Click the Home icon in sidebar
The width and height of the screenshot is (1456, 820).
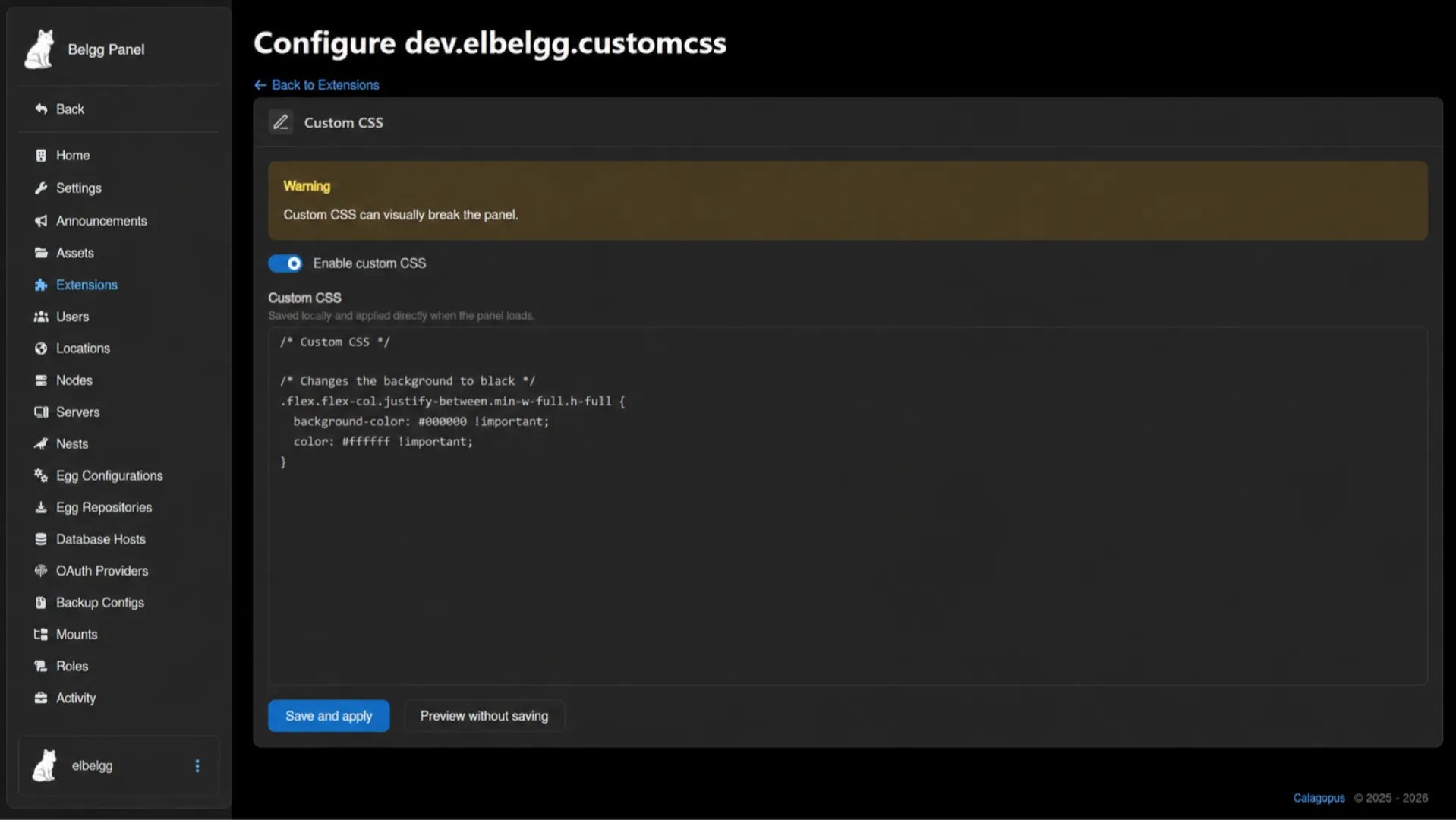41,156
